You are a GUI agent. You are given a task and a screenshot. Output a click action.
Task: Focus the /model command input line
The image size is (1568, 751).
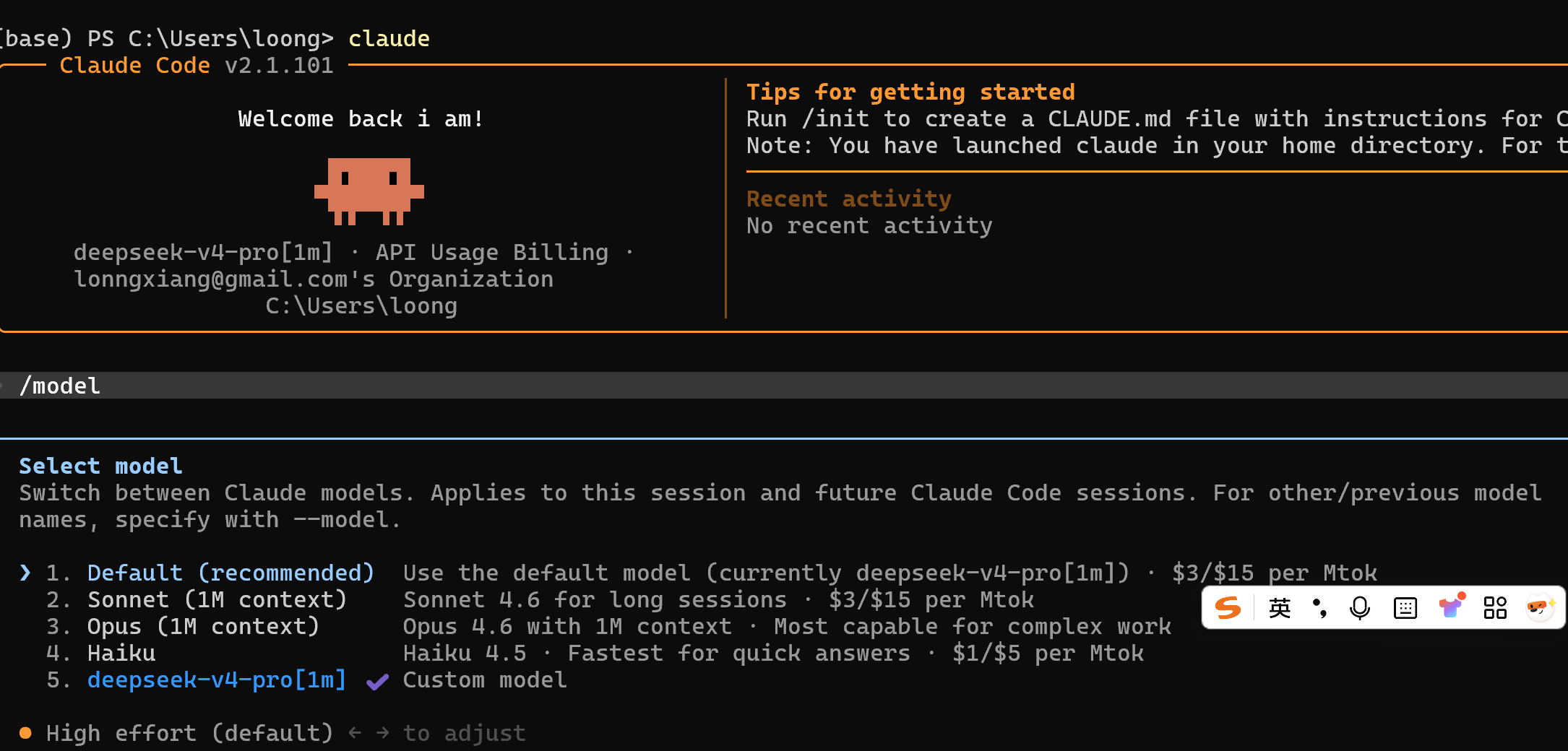tap(784, 386)
